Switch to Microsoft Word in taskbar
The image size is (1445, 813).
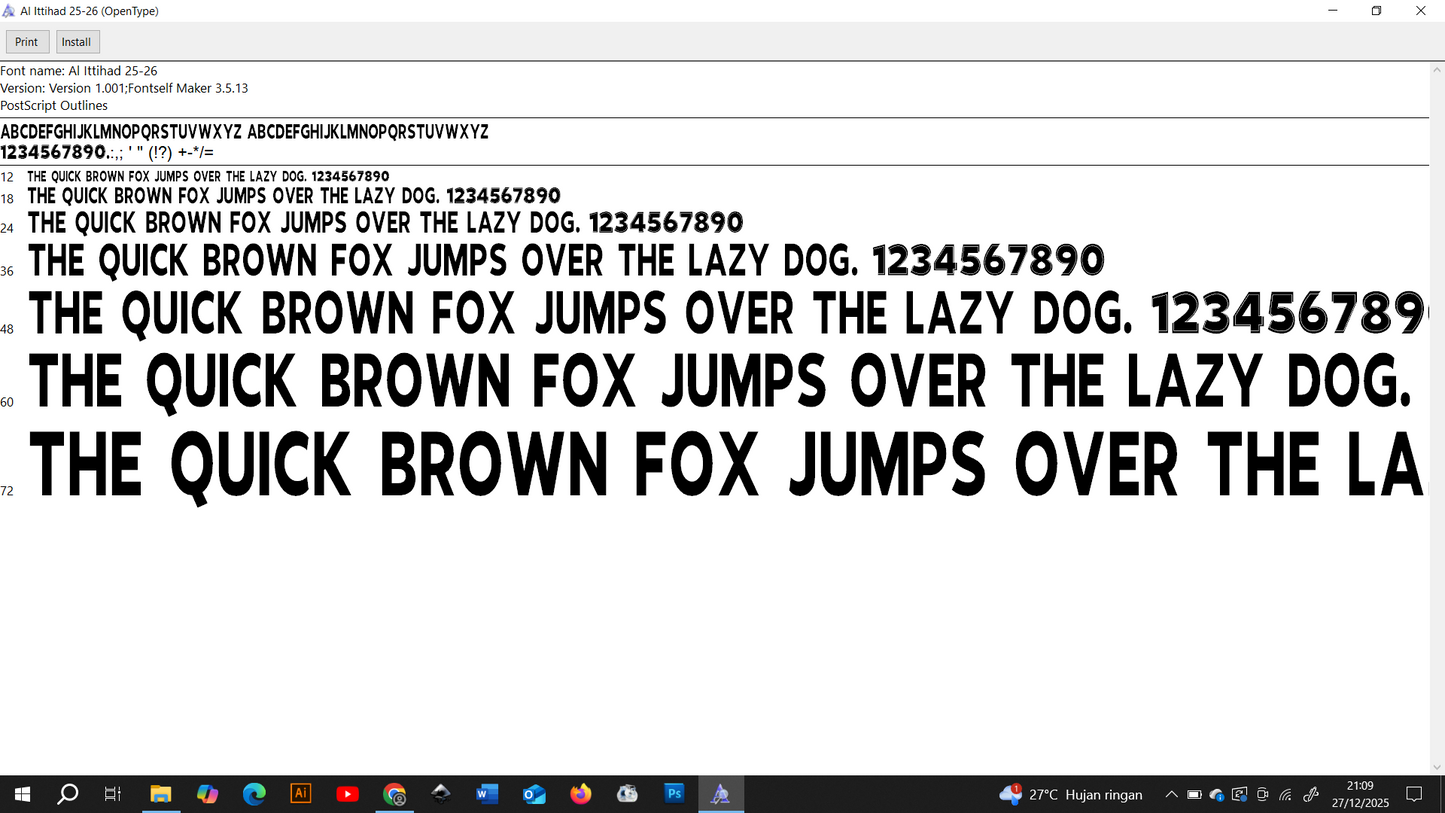pos(487,794)
